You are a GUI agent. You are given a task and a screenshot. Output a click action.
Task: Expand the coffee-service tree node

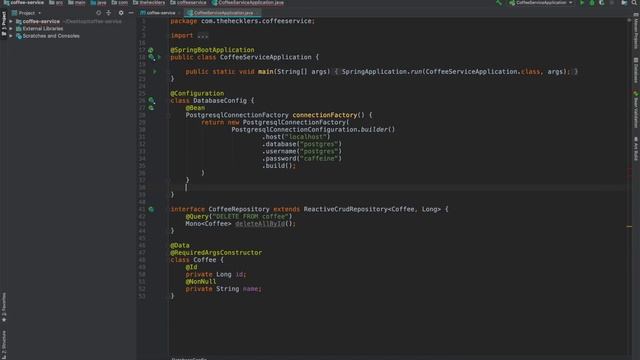tap(11, 21)
